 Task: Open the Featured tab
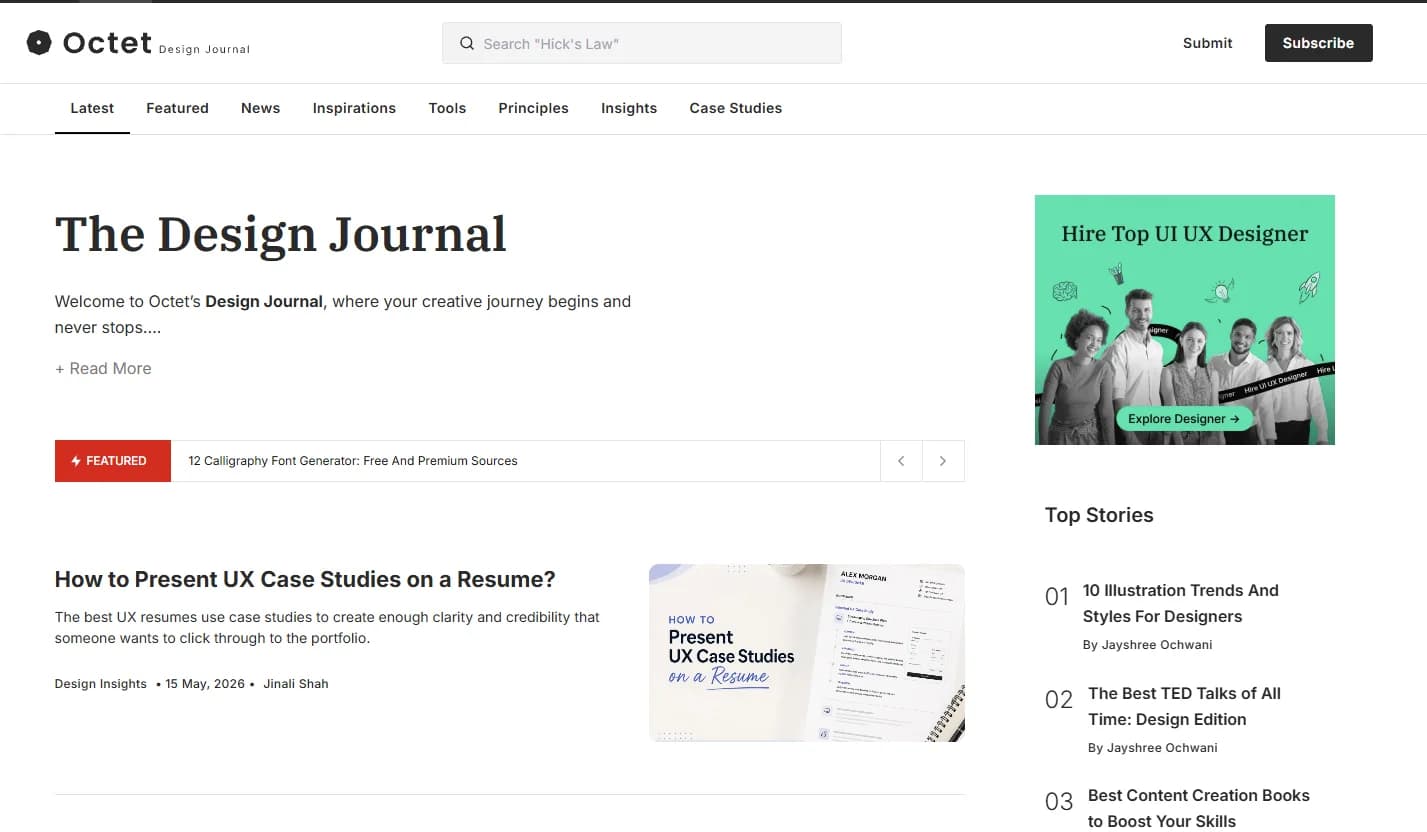[x=177, y=108]
